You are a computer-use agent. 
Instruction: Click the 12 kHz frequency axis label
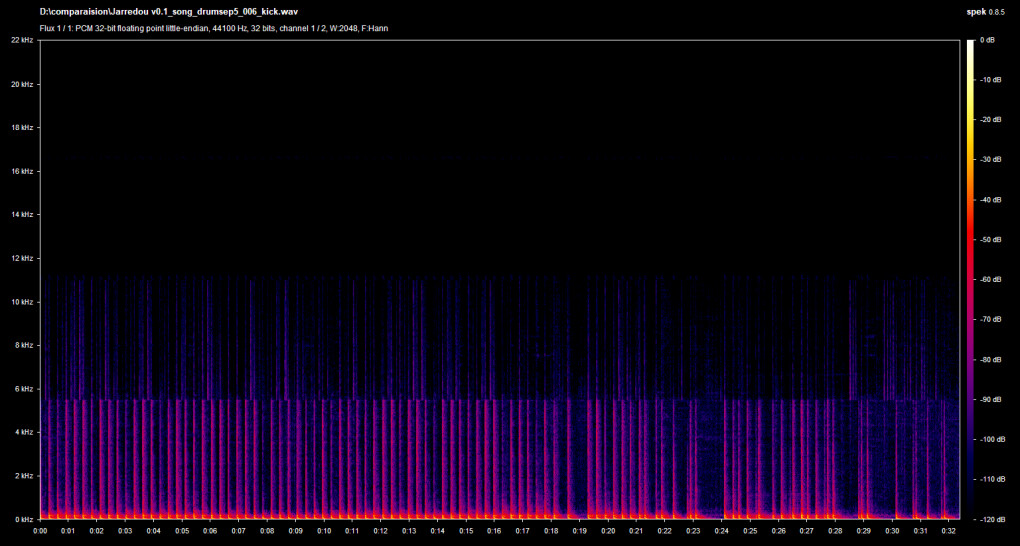23,258
